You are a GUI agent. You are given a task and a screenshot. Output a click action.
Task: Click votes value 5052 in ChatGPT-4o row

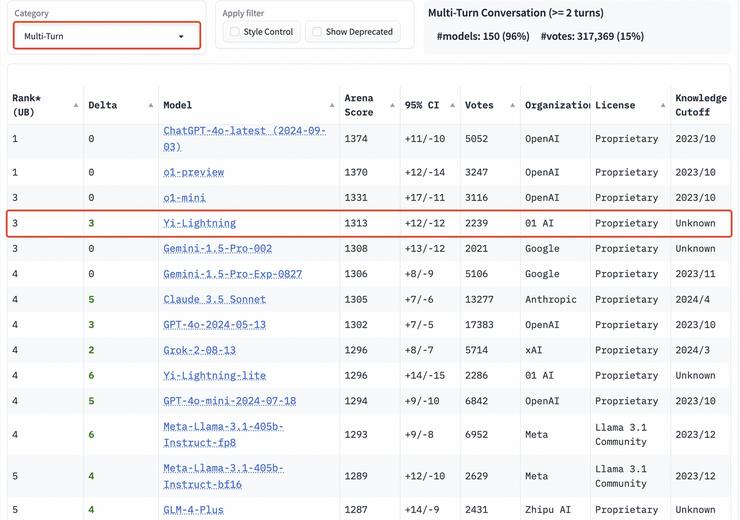click(x=476, y=139)
